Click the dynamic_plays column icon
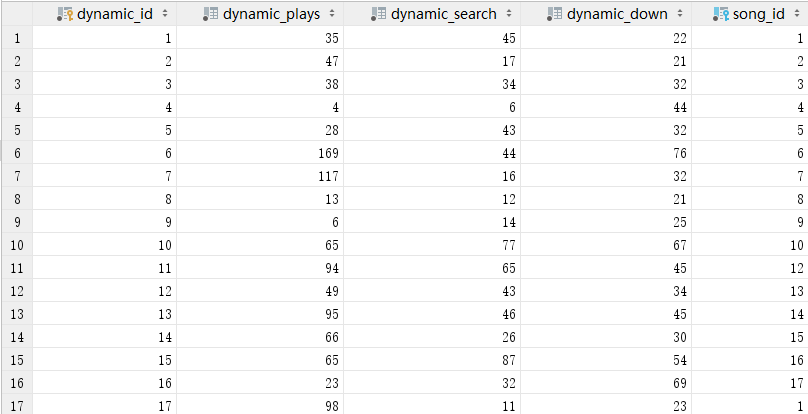This screenshot has width=808, height=414. (210, 15)
